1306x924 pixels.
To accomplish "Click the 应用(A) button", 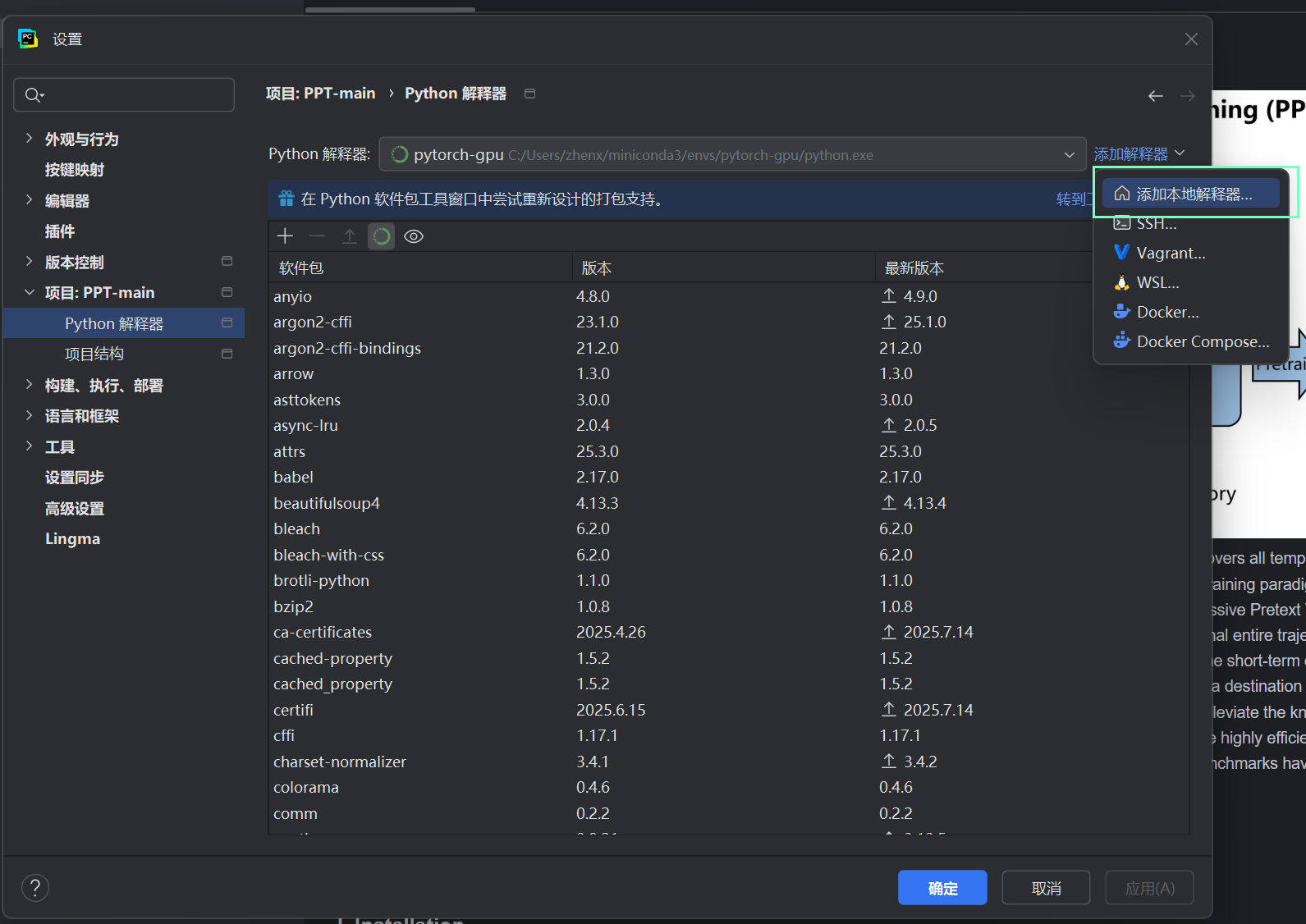I will coord(1149,888).
